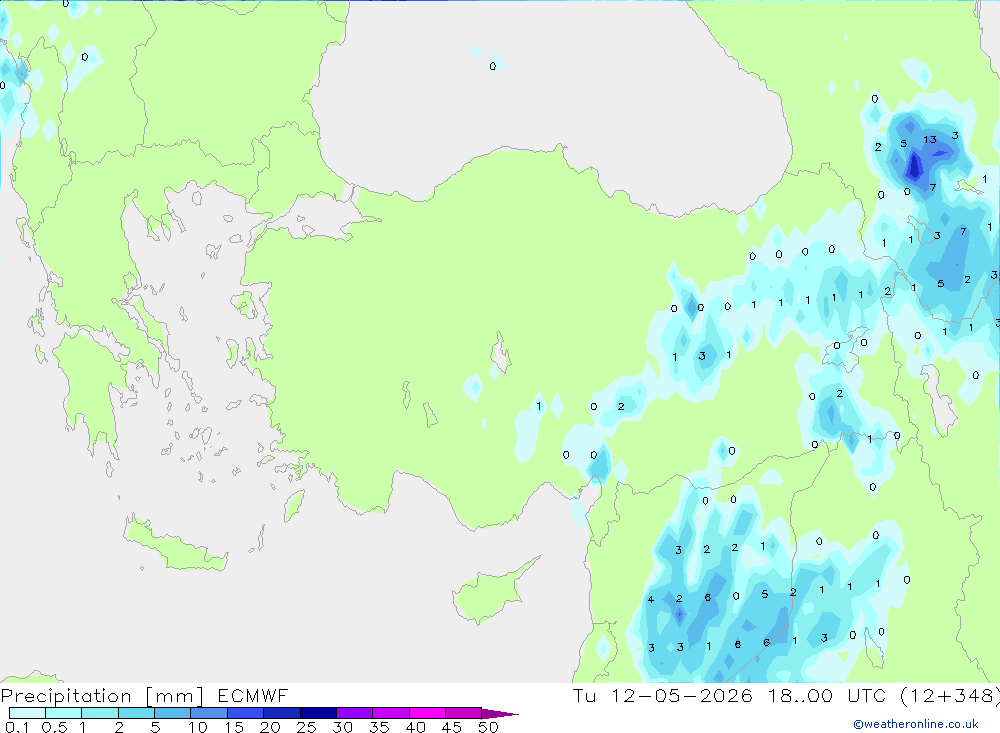Click the above-50 arrow tip of legend
The width and height of the screenshot is (1000, 733).
pos(500,714)
